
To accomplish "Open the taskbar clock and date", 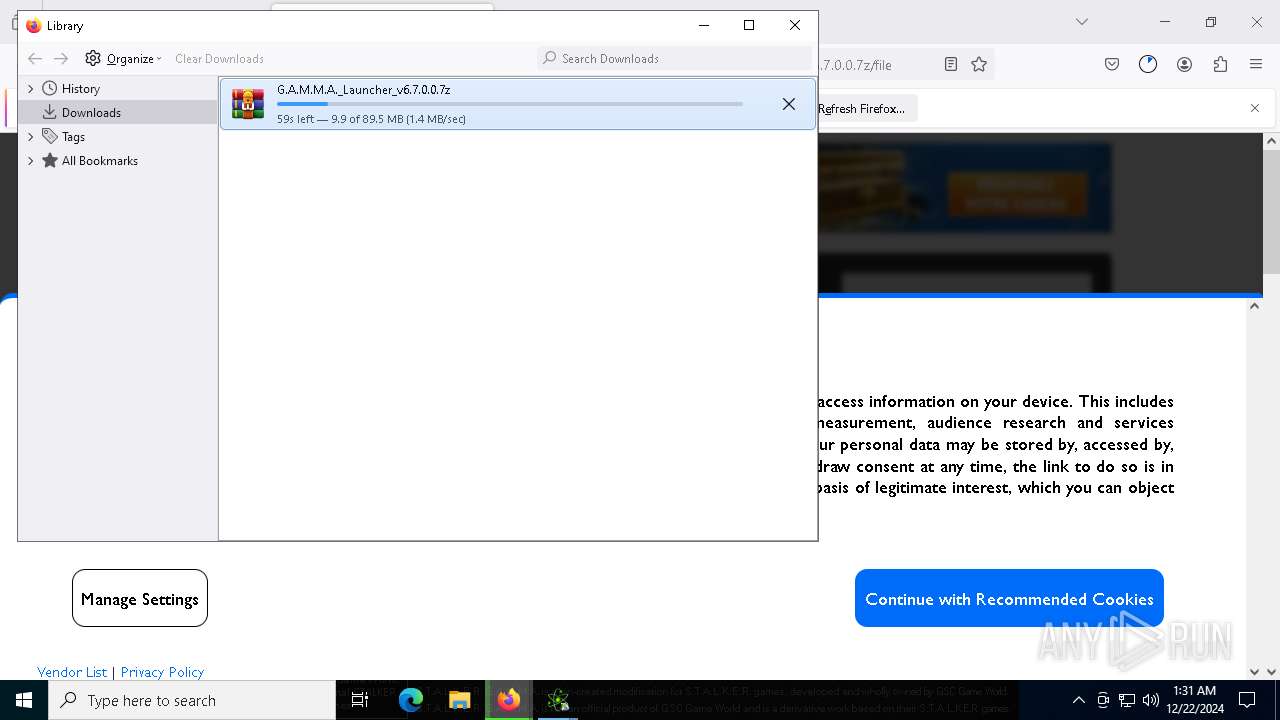I will click(1196, 700).
